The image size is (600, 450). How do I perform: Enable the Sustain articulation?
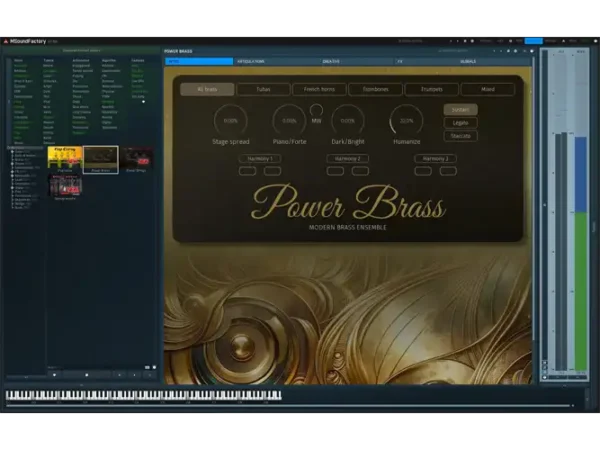[x=460, y=110]
